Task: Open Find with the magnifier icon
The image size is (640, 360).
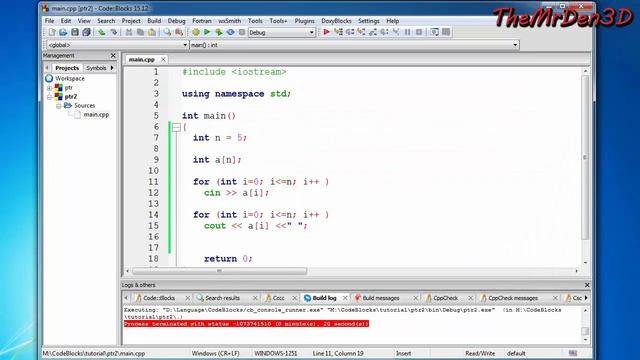Action: tap(167, 32)
